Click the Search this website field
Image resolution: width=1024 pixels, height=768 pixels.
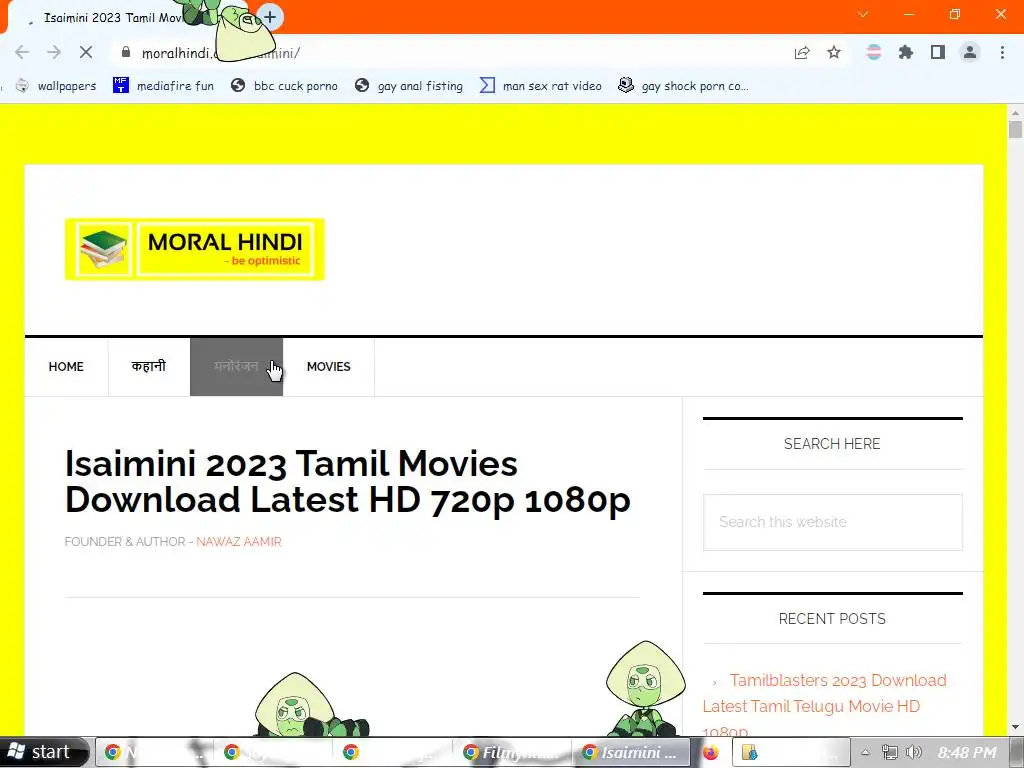[833, 522]
